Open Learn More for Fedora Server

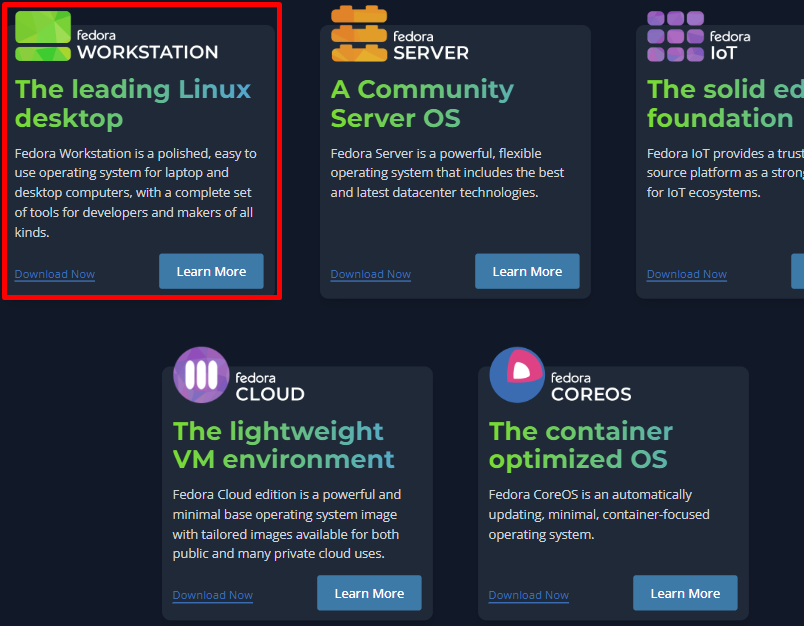[527, 271]
